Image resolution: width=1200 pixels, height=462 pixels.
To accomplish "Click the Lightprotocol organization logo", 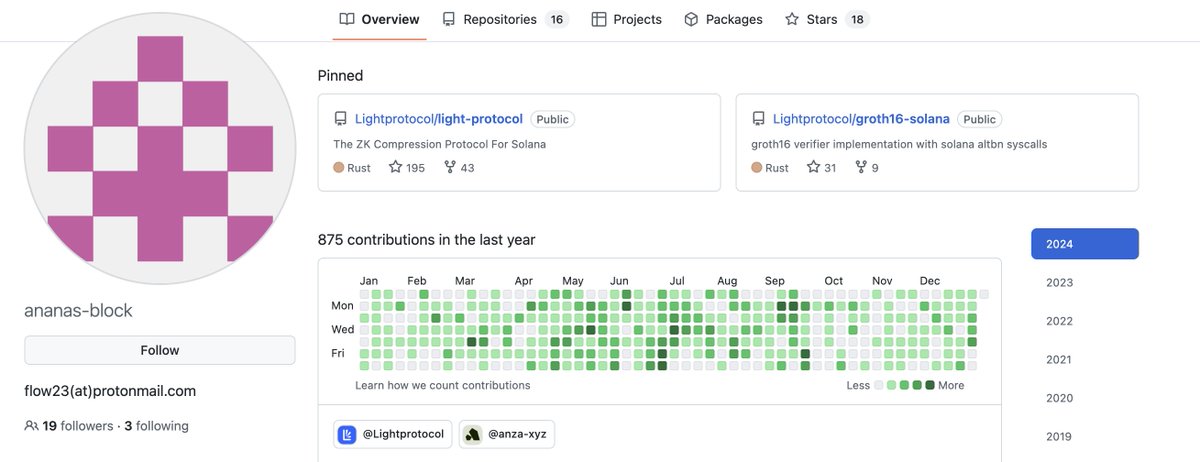I will click(x=347, y=434).
